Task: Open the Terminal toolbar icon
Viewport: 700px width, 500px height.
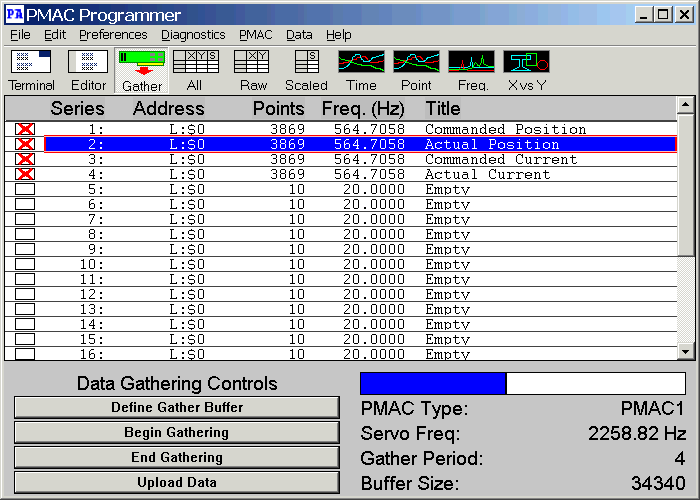Action: click(32, 69)
